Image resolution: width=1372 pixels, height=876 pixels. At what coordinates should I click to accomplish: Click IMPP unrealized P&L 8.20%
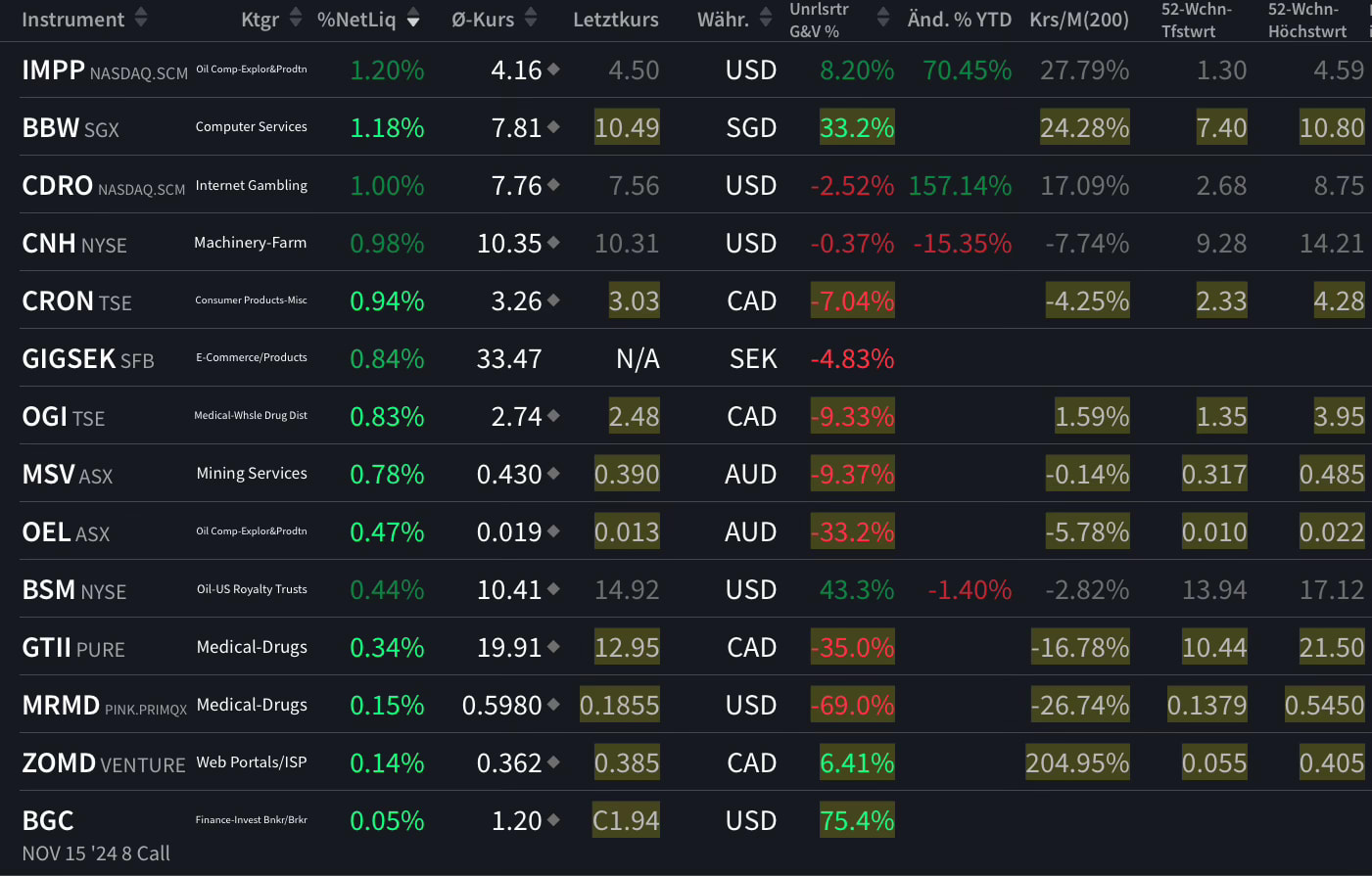857,69
